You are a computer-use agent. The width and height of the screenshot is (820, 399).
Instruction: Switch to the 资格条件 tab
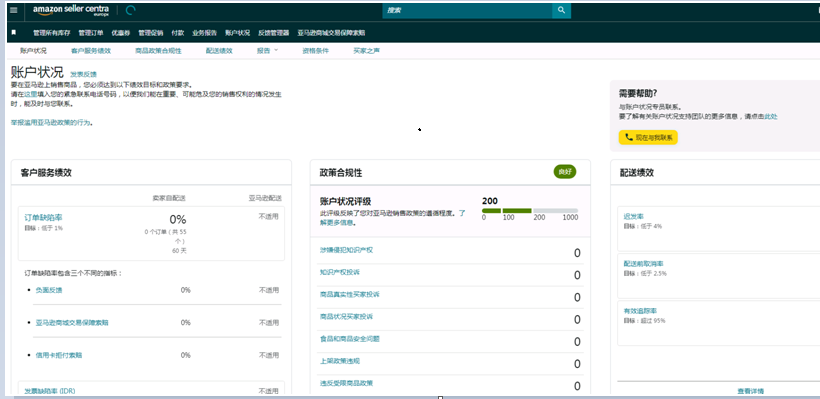pyautogui.click(x=315, y=51)
